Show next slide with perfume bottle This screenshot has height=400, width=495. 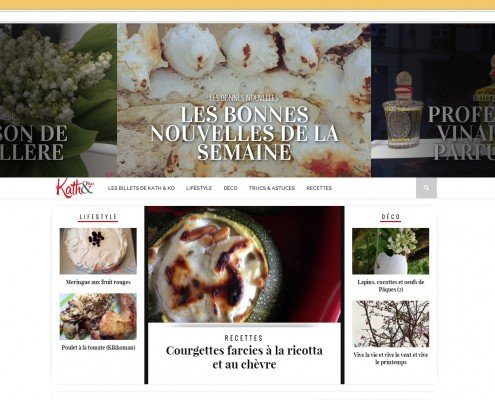433,100
